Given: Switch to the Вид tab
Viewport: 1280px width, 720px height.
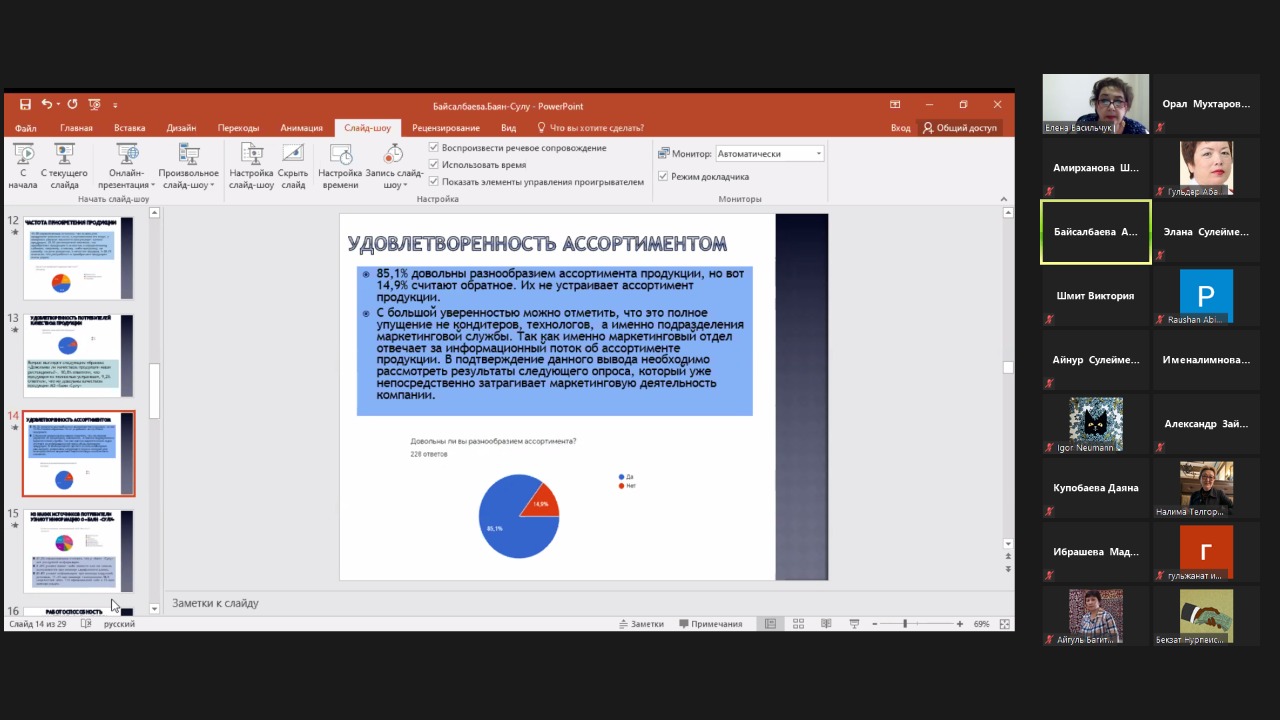Looking at the screenshot, I should tap(508, 128).
